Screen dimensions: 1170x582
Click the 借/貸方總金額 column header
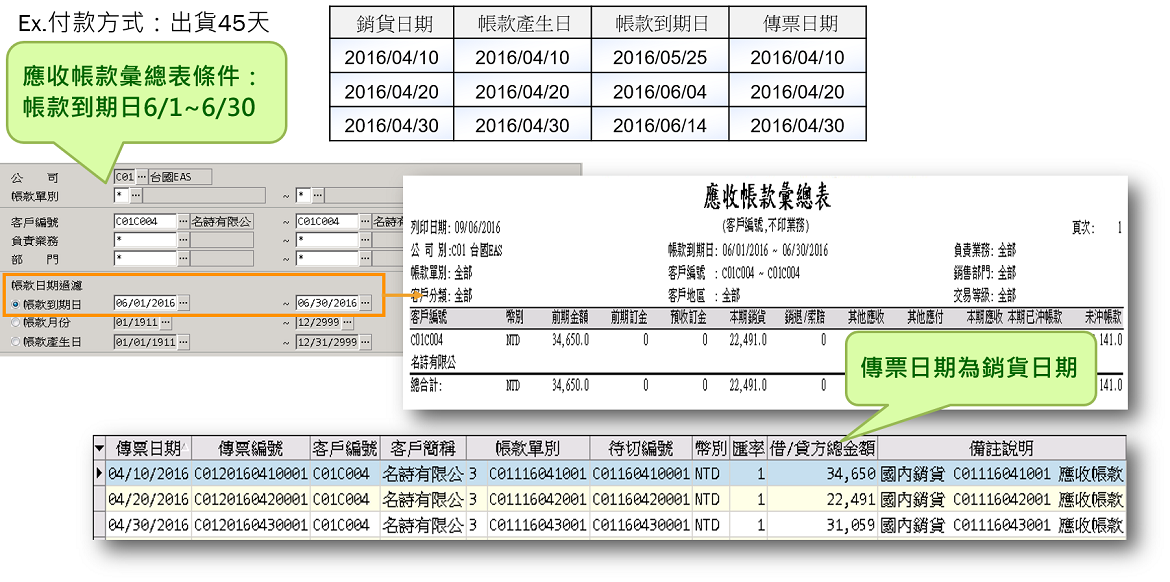coord(823,448)
